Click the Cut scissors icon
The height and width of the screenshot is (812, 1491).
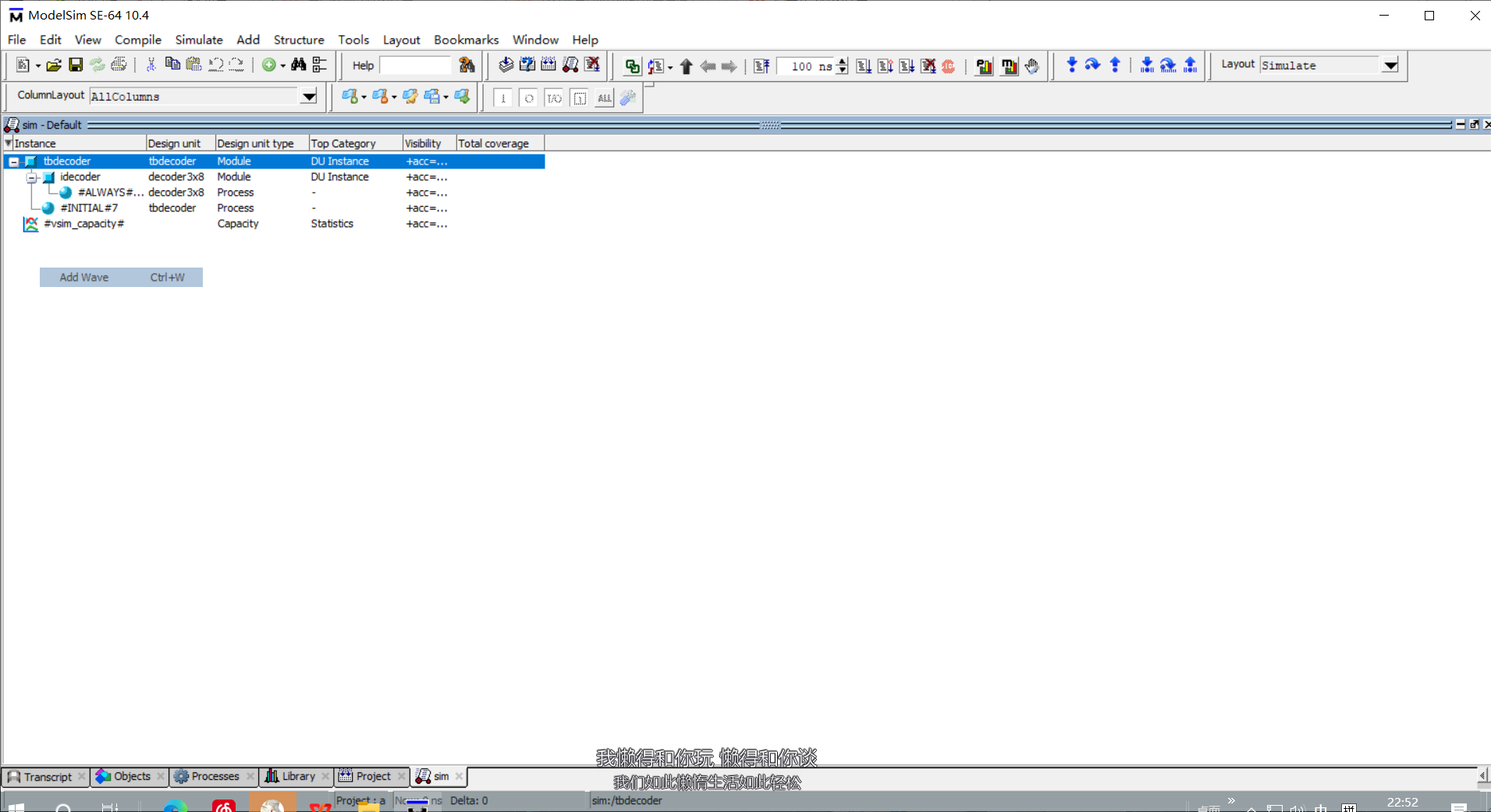point(151,66)
